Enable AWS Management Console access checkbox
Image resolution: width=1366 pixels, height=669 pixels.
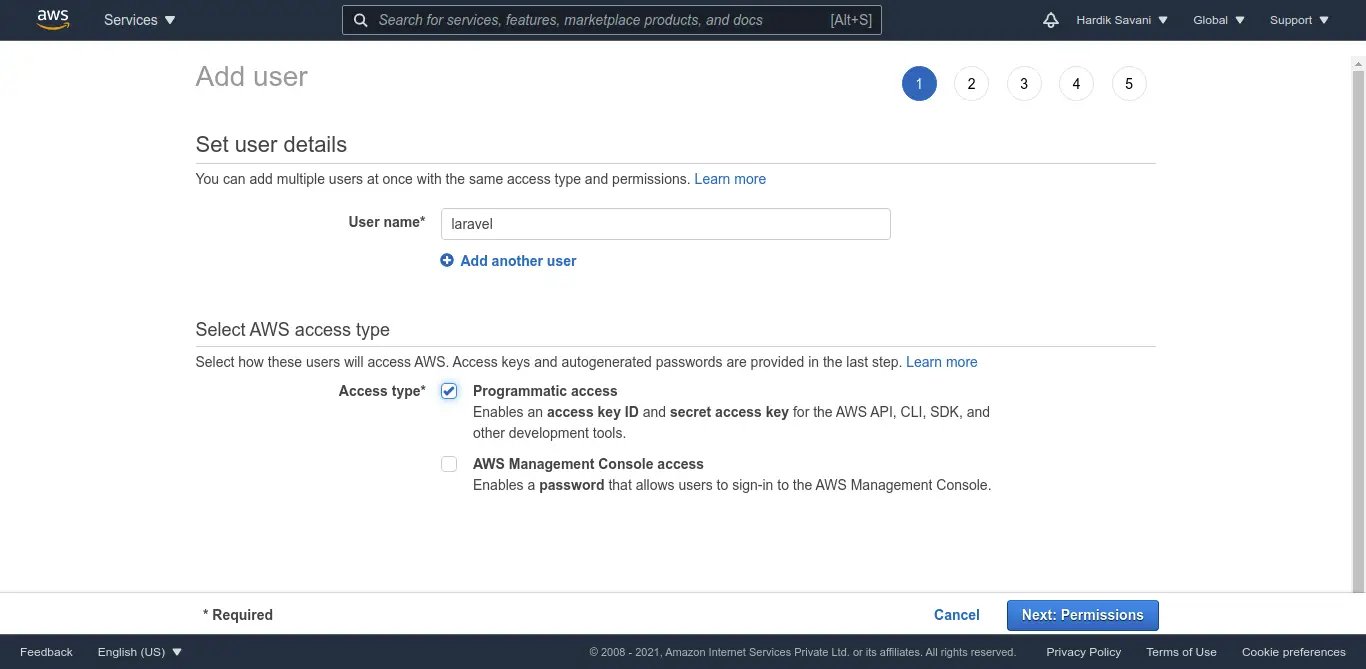pos(449,464)
